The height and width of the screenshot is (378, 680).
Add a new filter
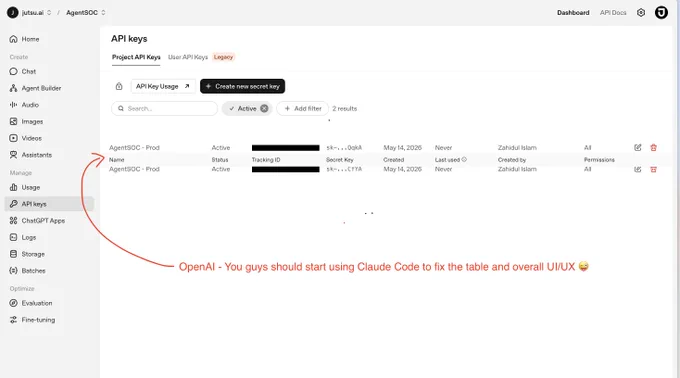(x=303, y=108)
